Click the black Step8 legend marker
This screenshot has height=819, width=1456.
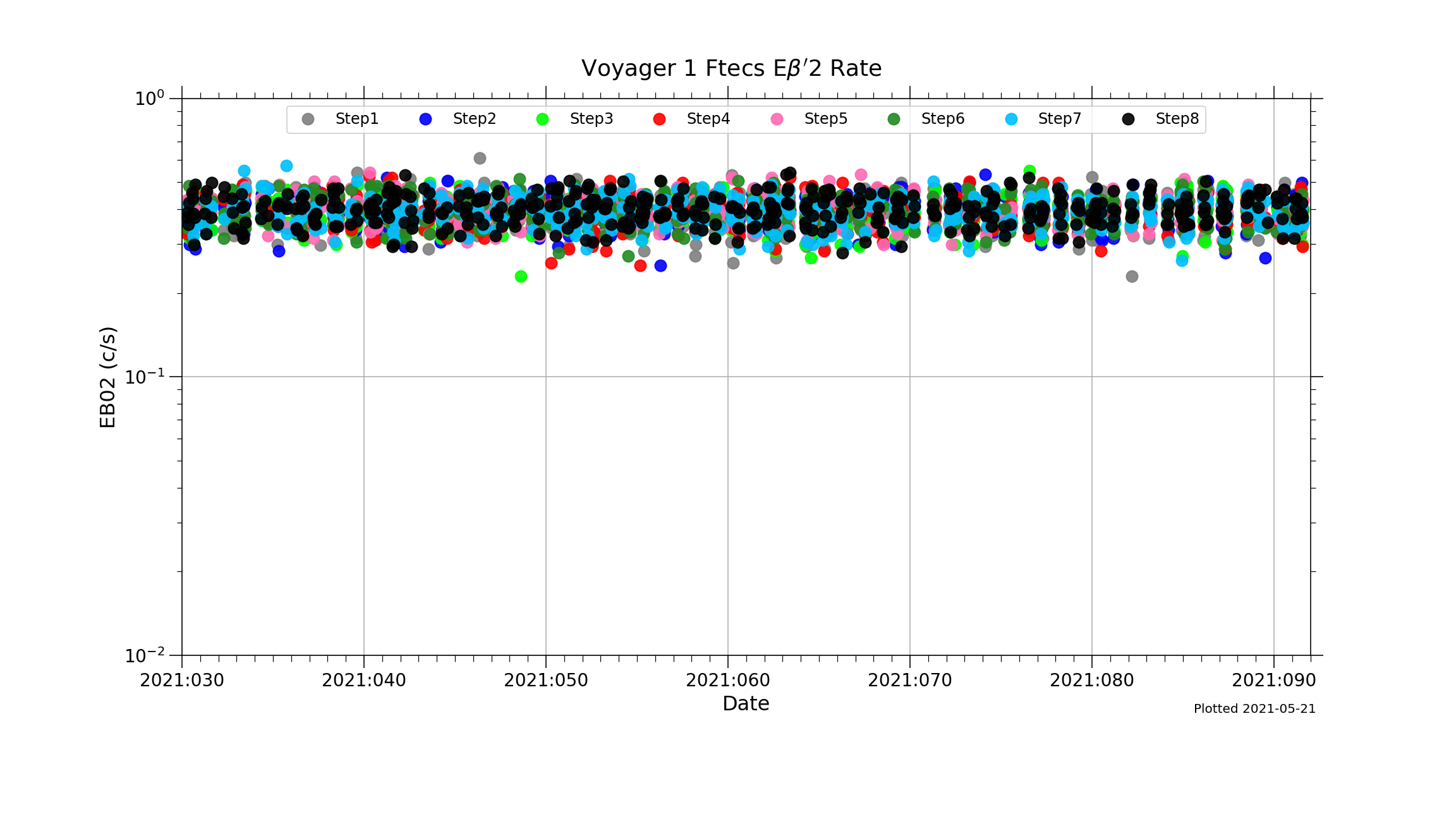click(1128, 119)
